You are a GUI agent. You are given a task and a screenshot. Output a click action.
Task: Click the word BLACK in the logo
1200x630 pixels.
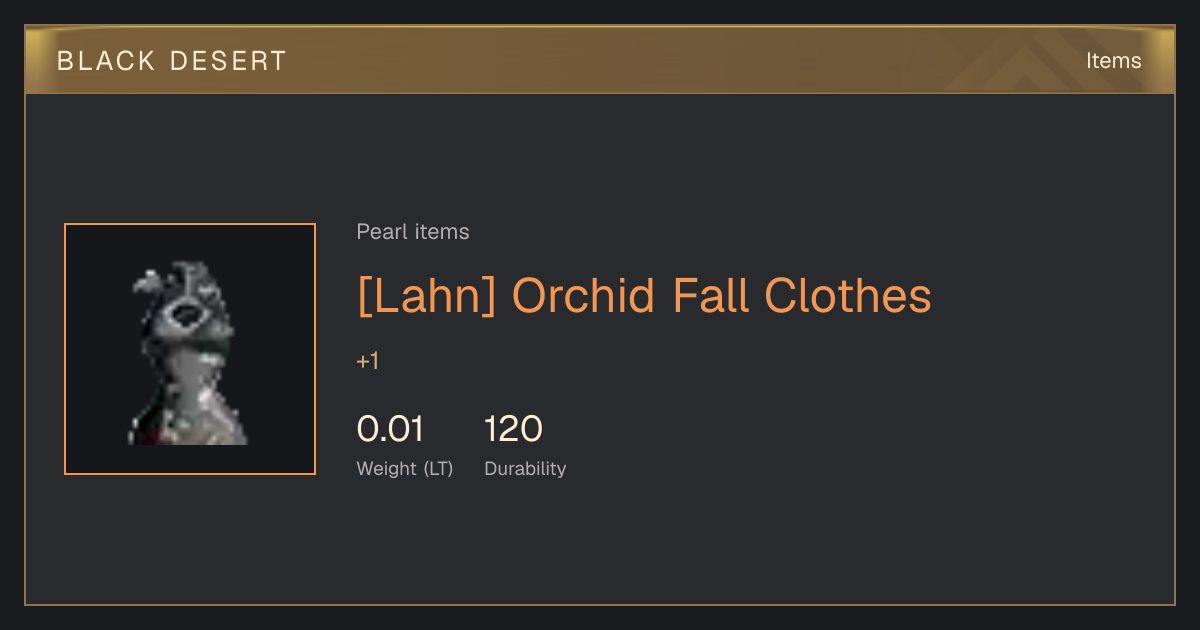[x=106, y=61]
